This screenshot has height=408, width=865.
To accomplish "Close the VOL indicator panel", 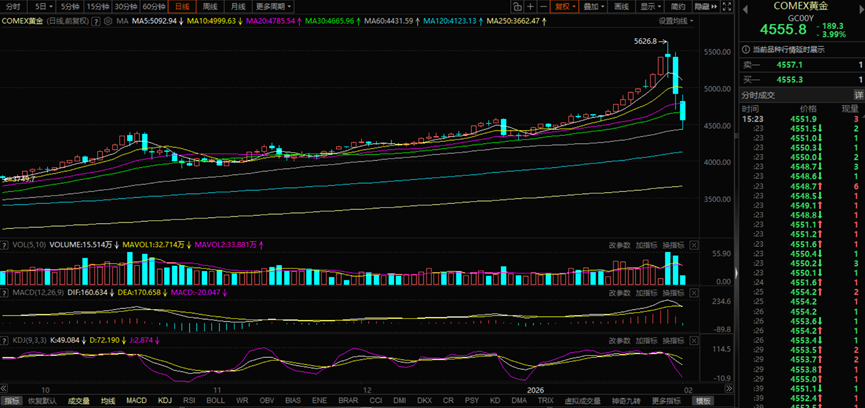I will (693, 243).
